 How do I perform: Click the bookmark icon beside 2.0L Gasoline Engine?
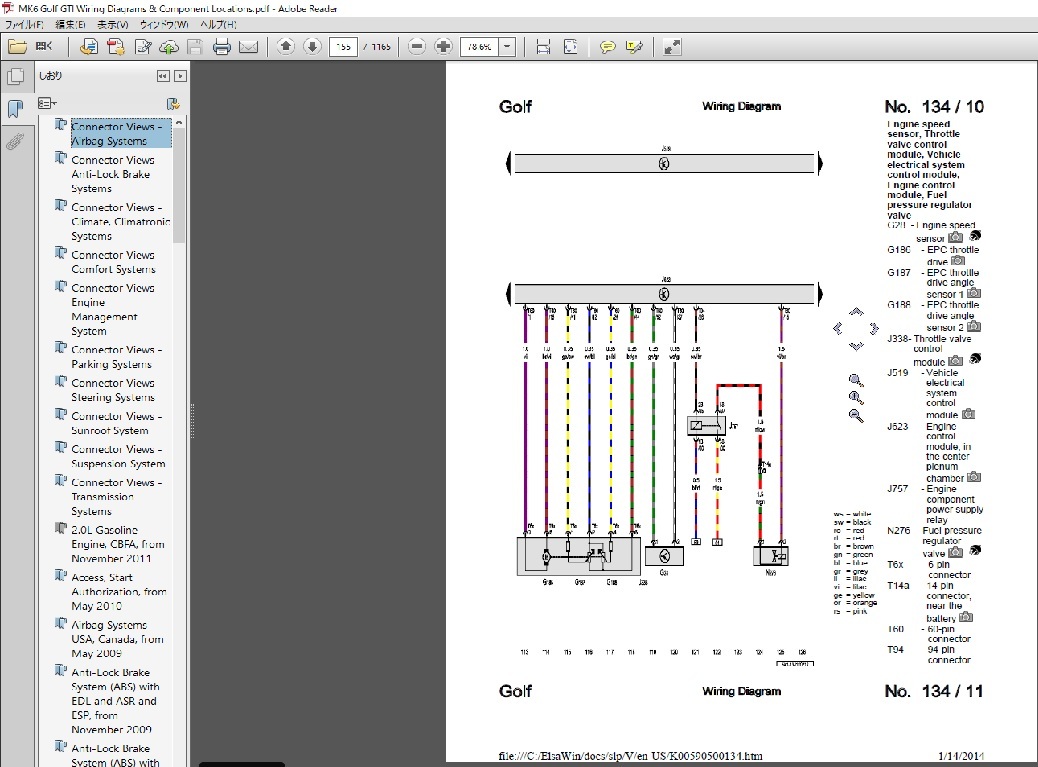pyautogui.click(x=61, y=529)
